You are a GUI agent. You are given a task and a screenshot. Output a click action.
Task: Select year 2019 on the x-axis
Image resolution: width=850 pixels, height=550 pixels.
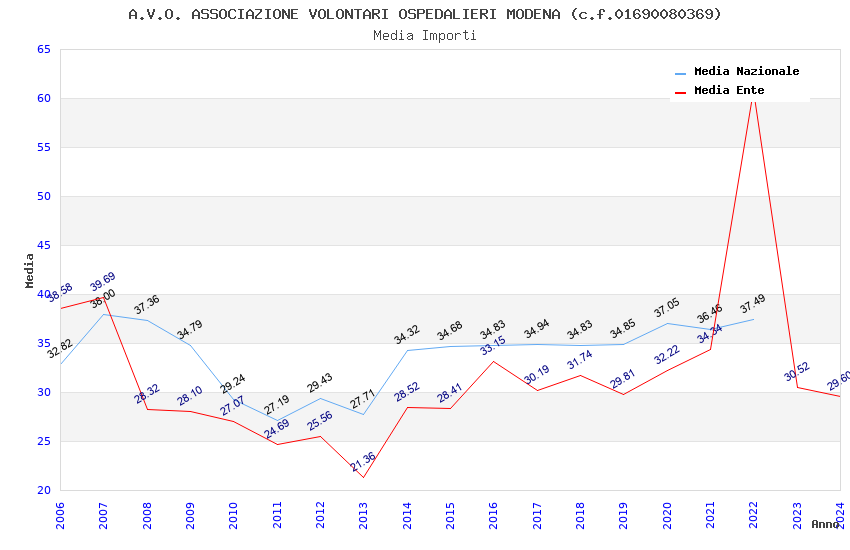(624, 515)
